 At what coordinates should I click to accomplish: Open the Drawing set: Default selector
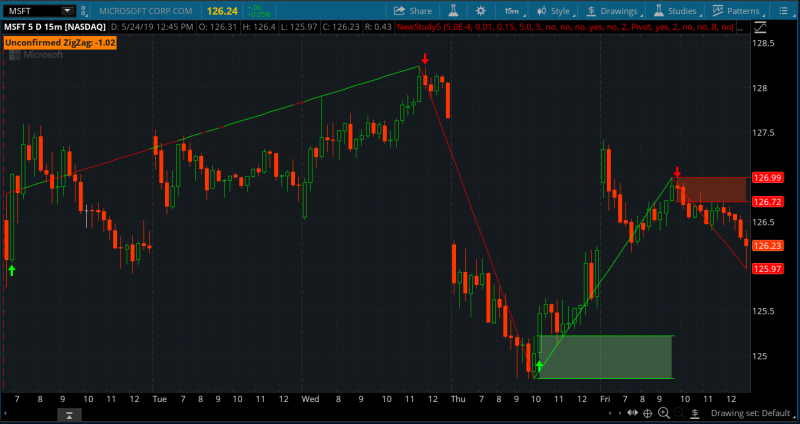pyautogui.click(x=748, y=413)
